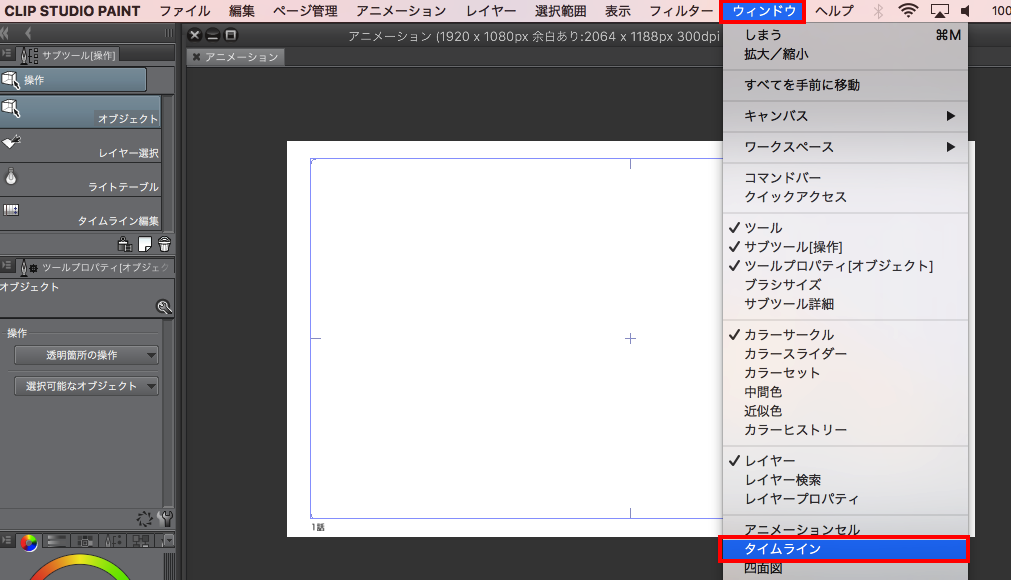Choose the ライトテーブル light bulb sub tool
1011x580 pixels.
[81, 180]
